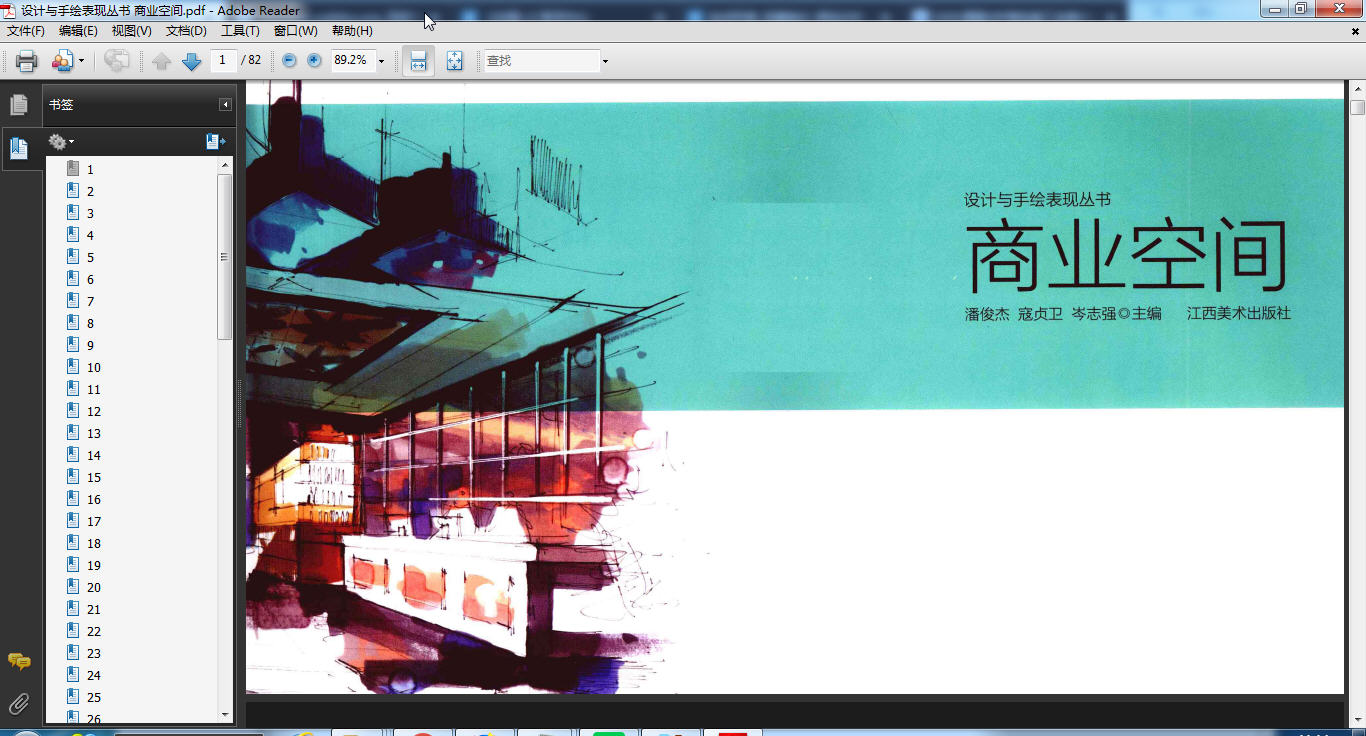Screen dimensions: 1366x736
Task: Zoom in with the plus button
Action: (314, 60)
